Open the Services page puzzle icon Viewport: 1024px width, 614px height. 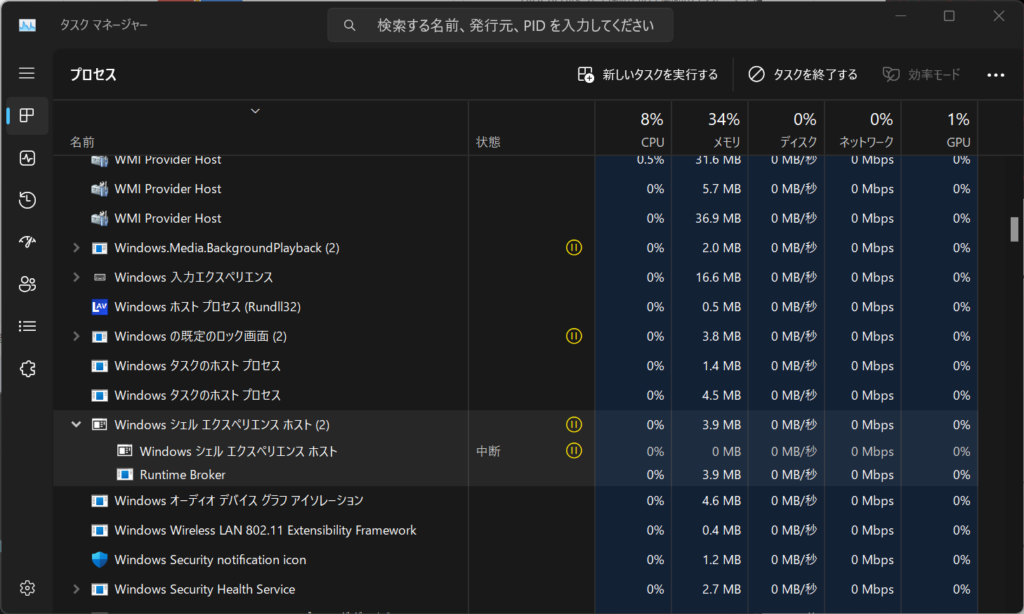click(27, 368)
